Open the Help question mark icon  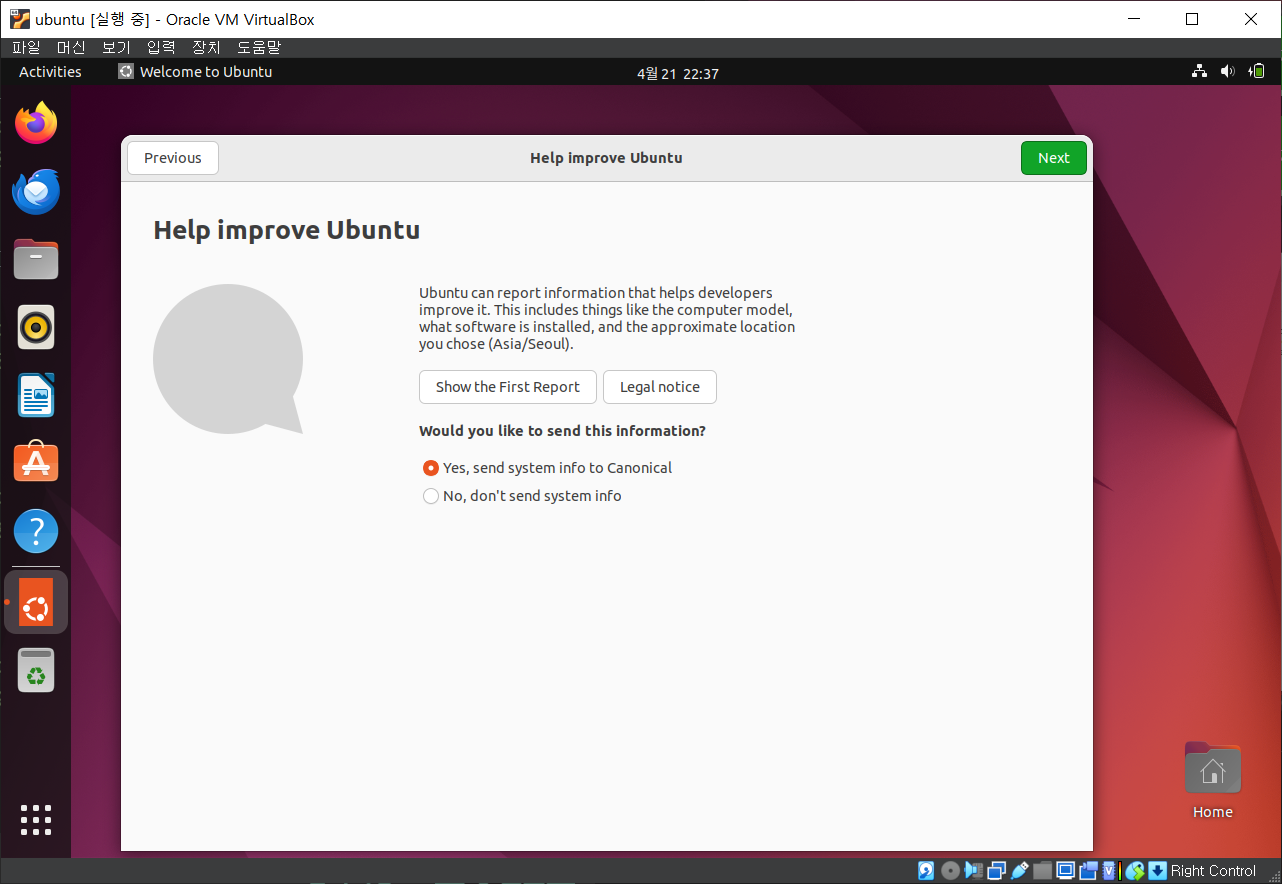[36, 531]
